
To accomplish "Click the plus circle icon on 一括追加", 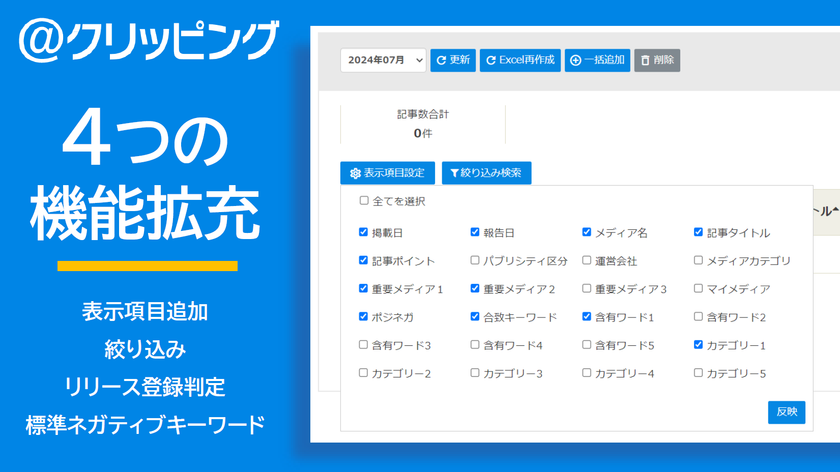I will (x=575, y=61).
